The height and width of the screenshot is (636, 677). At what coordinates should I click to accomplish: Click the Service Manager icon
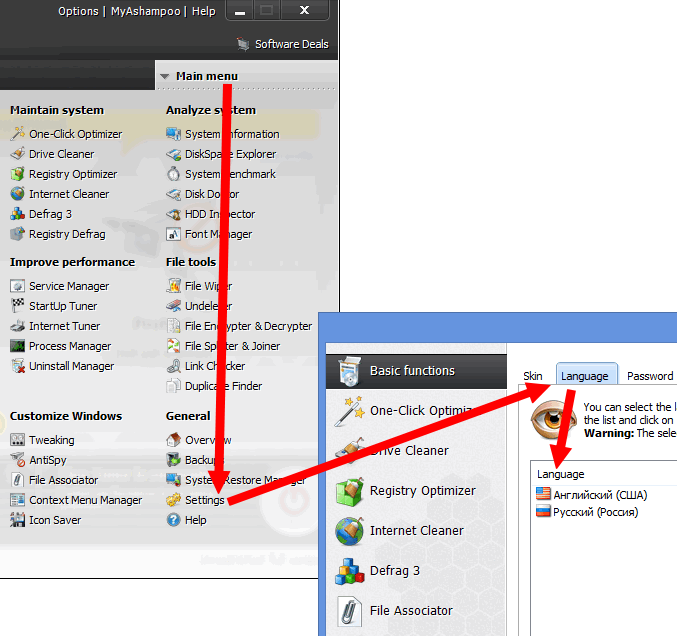click(x=18, y=286)
